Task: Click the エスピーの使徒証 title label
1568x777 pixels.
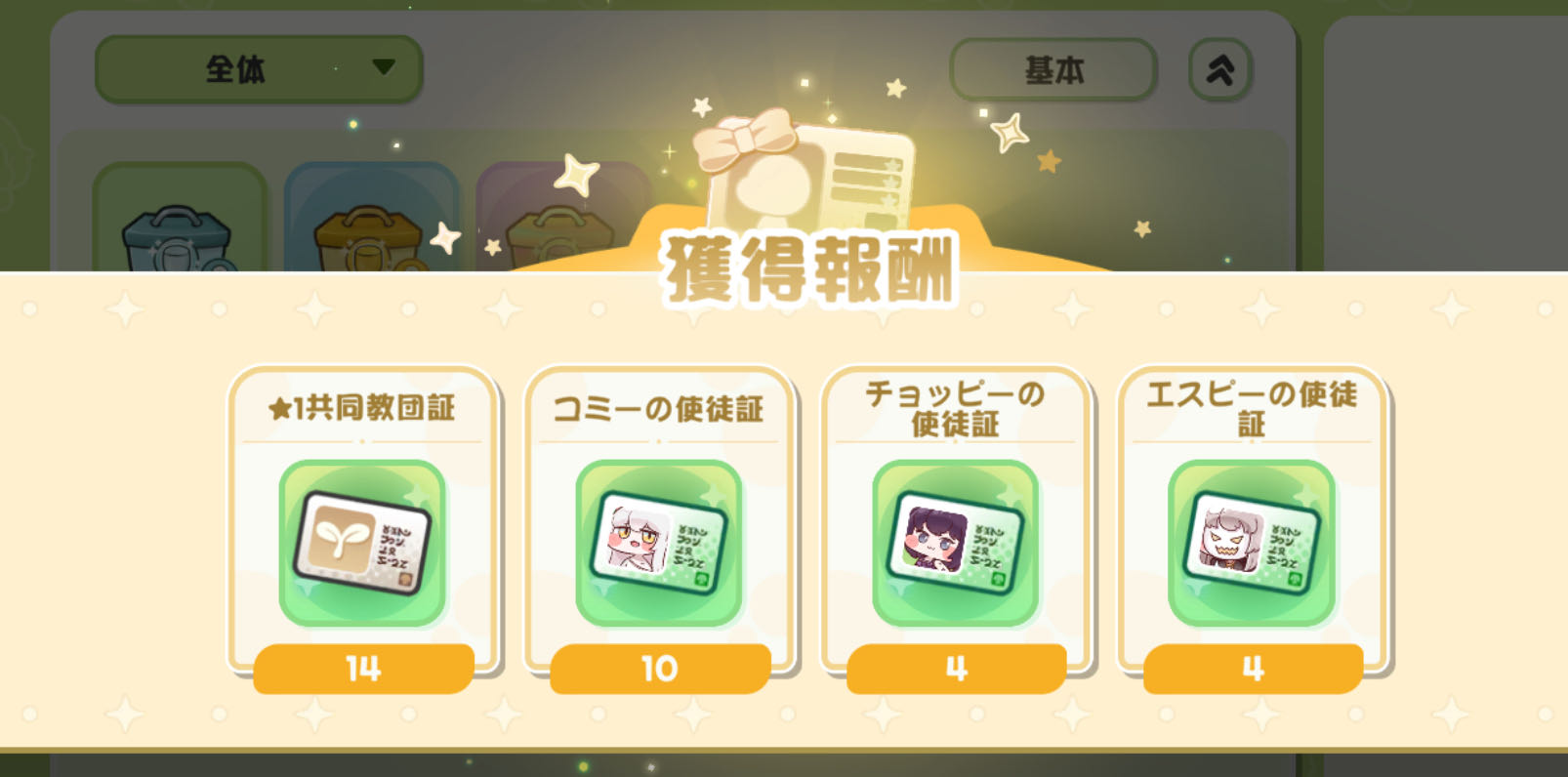Action: point(1252,408)
